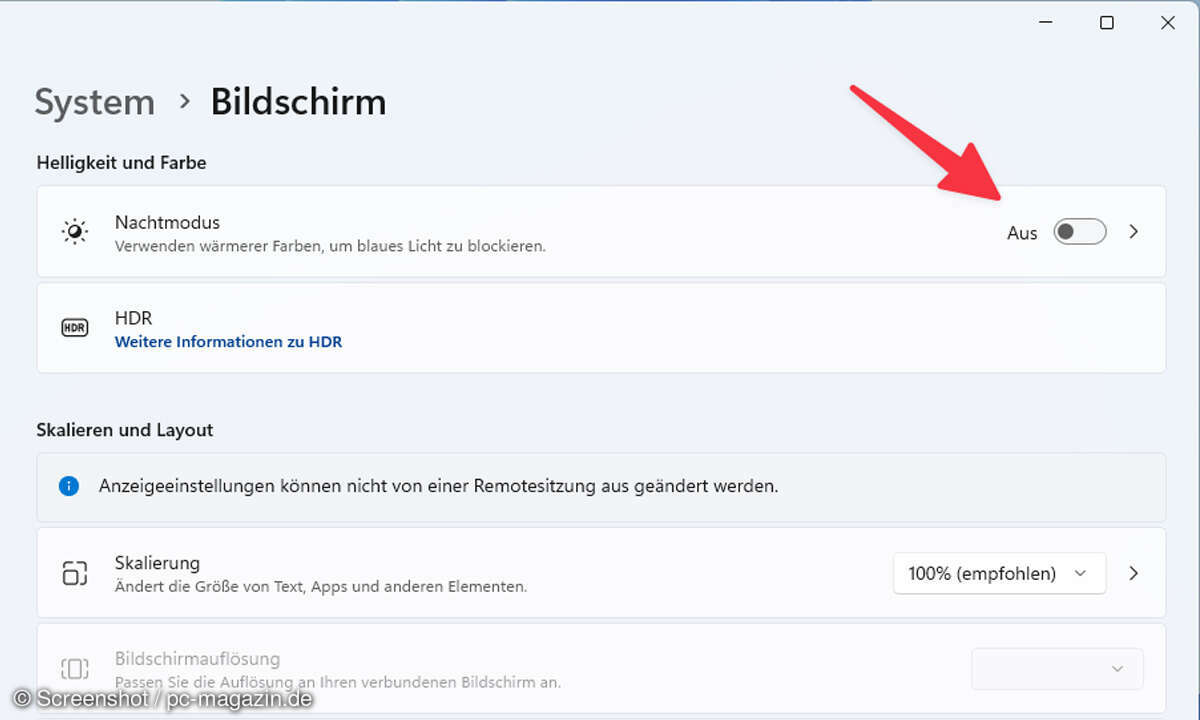This screenshot has width=1200, height=720.
Task: Click the HDR title text
Action: (x=134, y=318)
